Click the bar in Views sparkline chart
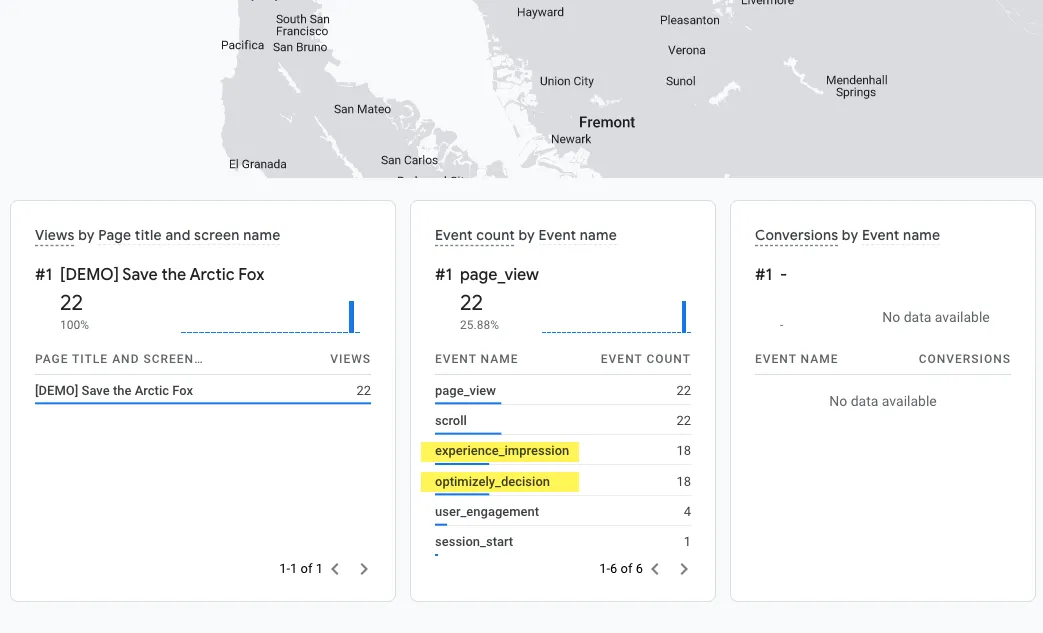The width and height of the screenshot is (1043, 633). click(x=351, y=316)
